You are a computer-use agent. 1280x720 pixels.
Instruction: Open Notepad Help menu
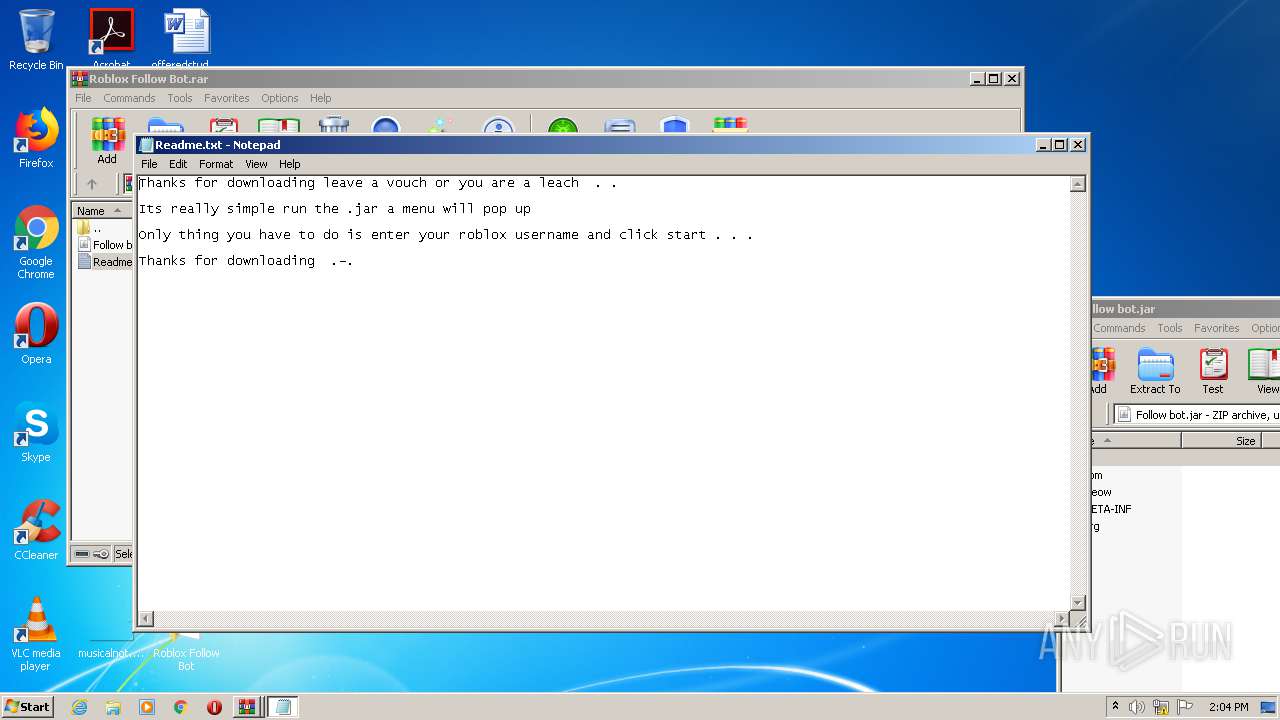290,164
